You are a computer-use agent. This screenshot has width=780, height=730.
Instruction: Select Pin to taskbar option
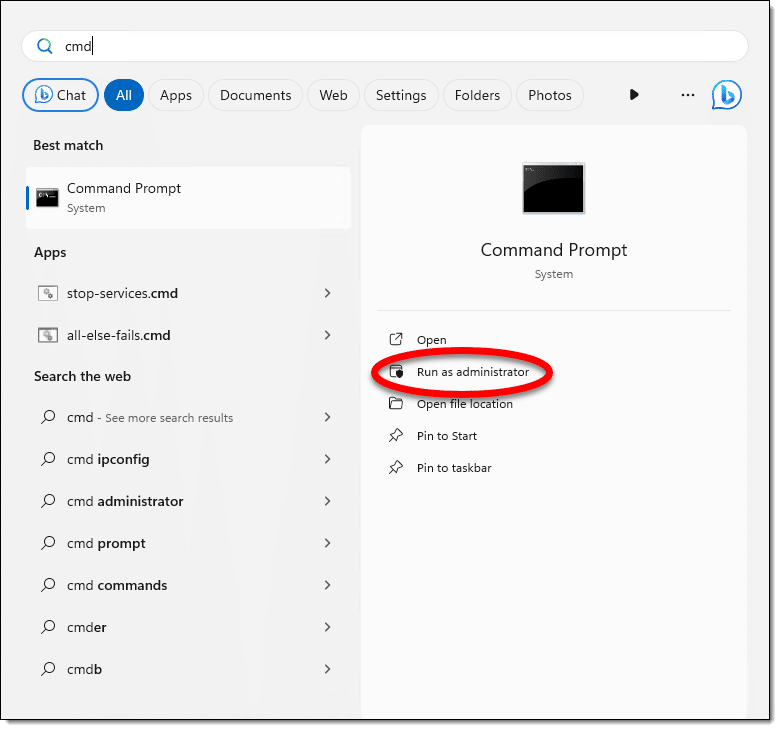(x=454, y=468)
